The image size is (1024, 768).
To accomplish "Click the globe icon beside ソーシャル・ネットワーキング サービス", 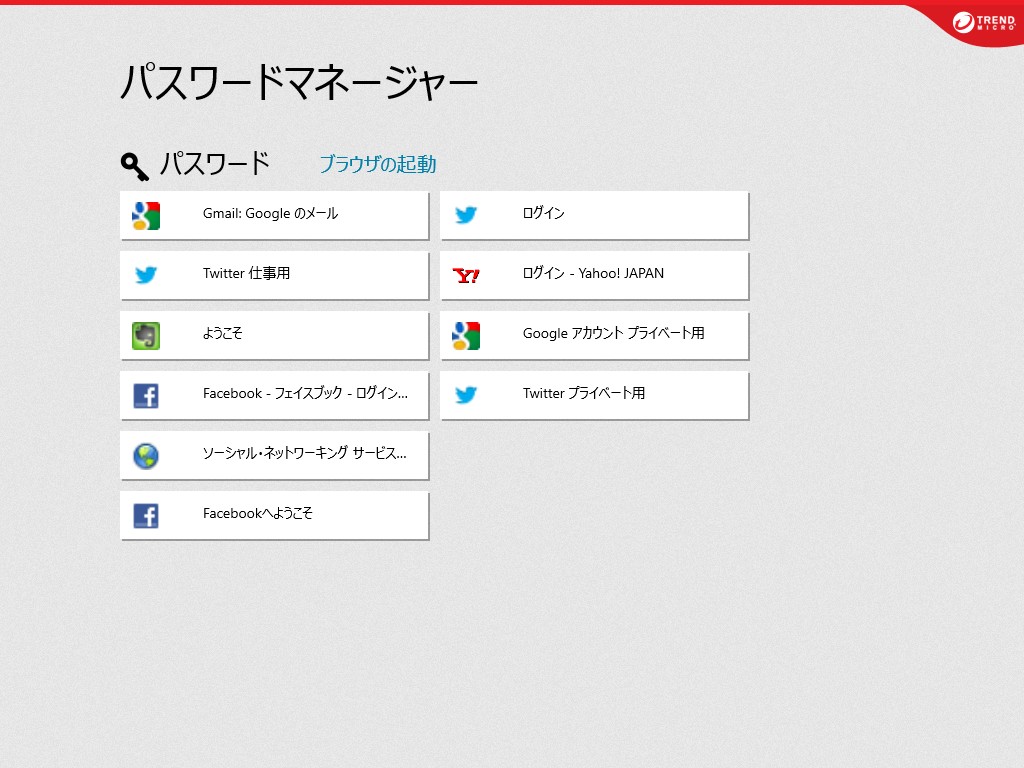I will tap(146, 456).
